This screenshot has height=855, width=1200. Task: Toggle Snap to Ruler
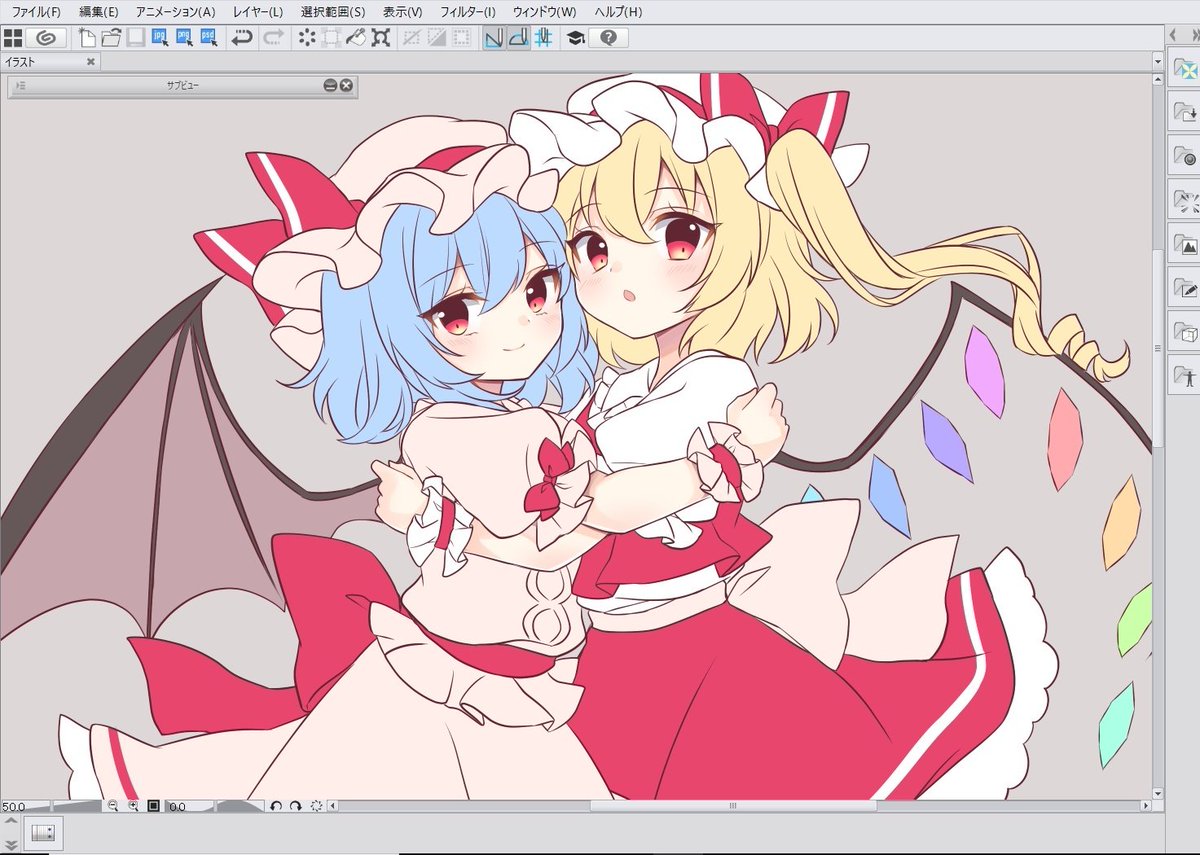pyautogui.click(x=494, y=38)
